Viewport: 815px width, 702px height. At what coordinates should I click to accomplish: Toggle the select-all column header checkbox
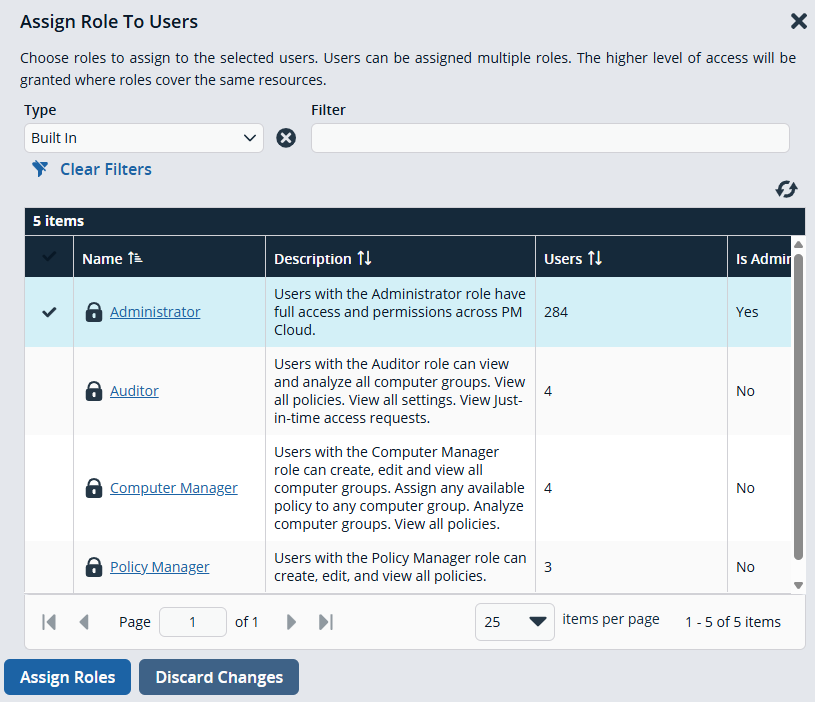(48, 257)
